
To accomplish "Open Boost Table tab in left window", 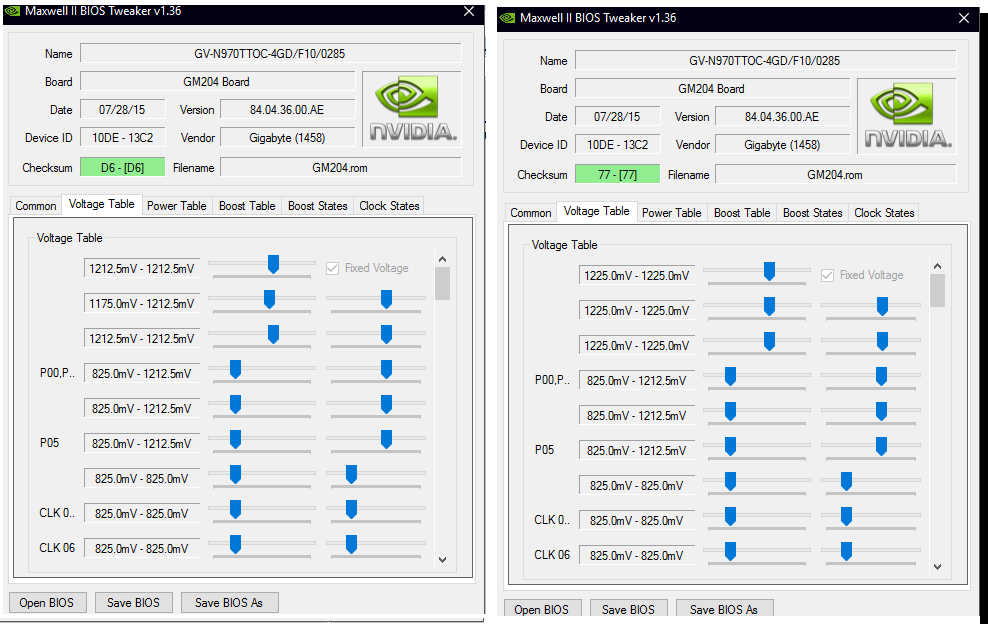I will tap(247, 205).
